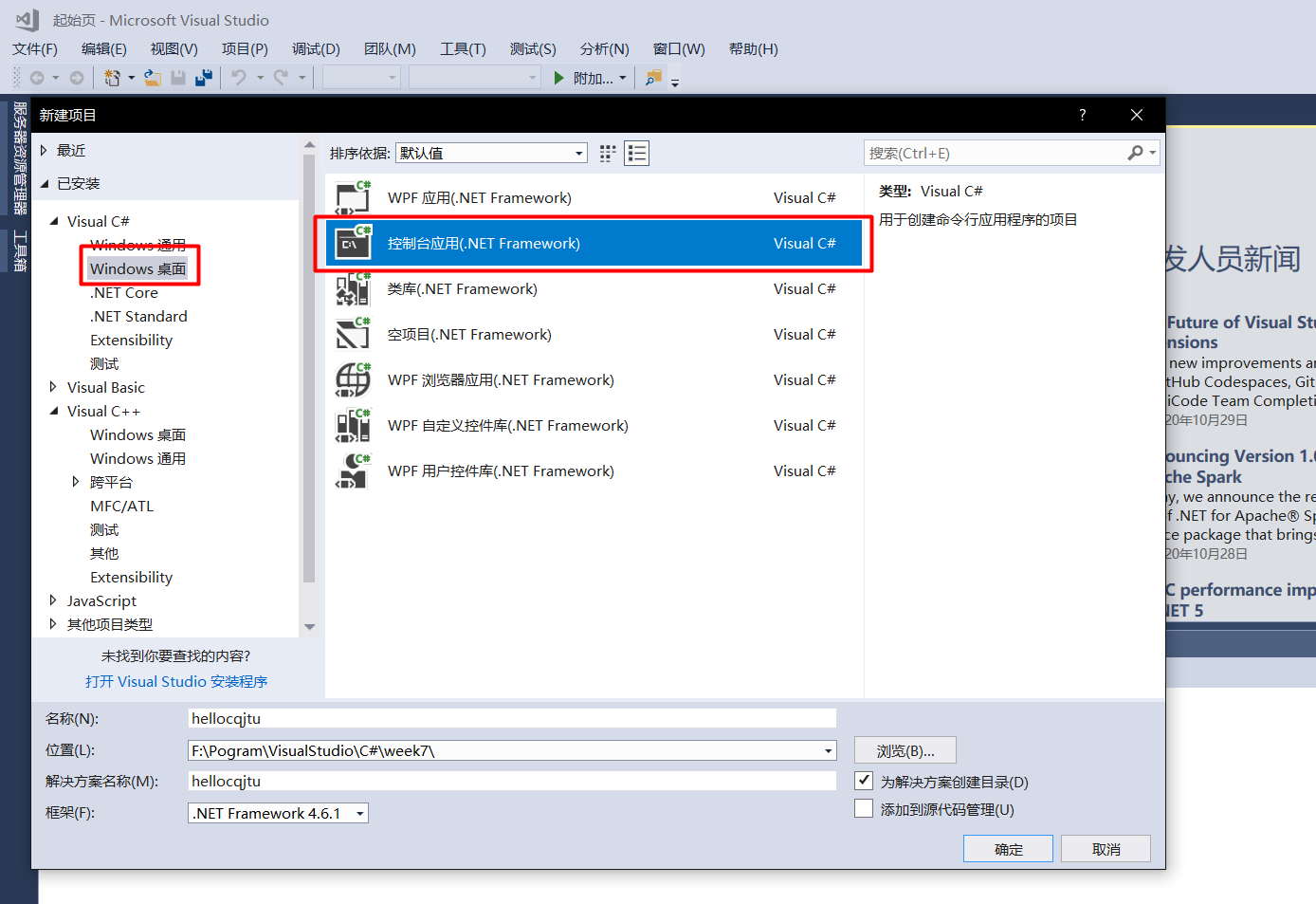Expand the 其他项目类型 tree node
This screenshot has width=1316, height=904.
(54, 624)
